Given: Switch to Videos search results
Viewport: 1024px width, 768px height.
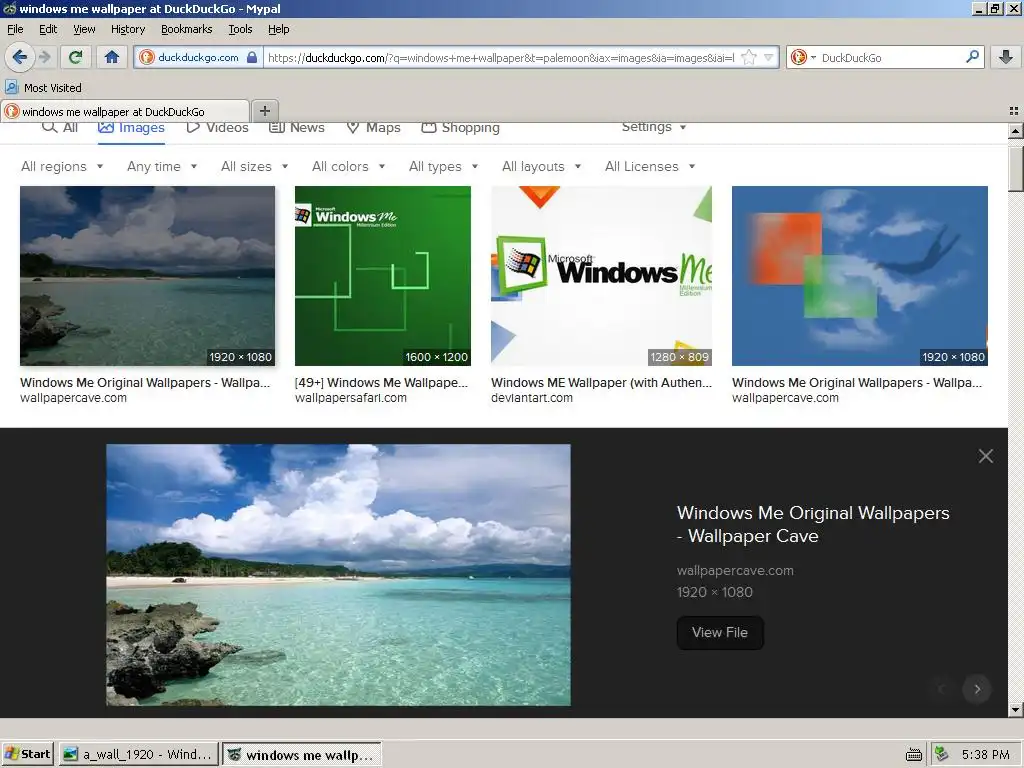Looking at the screenshot, I should 217,128.
